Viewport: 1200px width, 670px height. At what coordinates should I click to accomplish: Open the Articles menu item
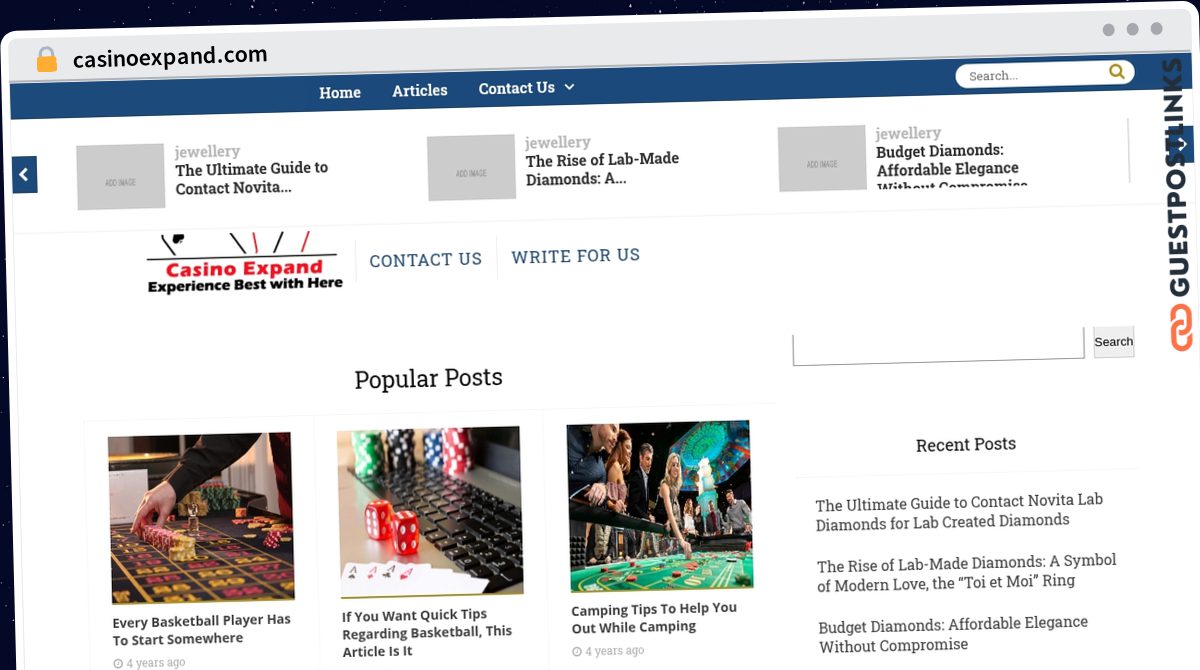coord(420,90)
